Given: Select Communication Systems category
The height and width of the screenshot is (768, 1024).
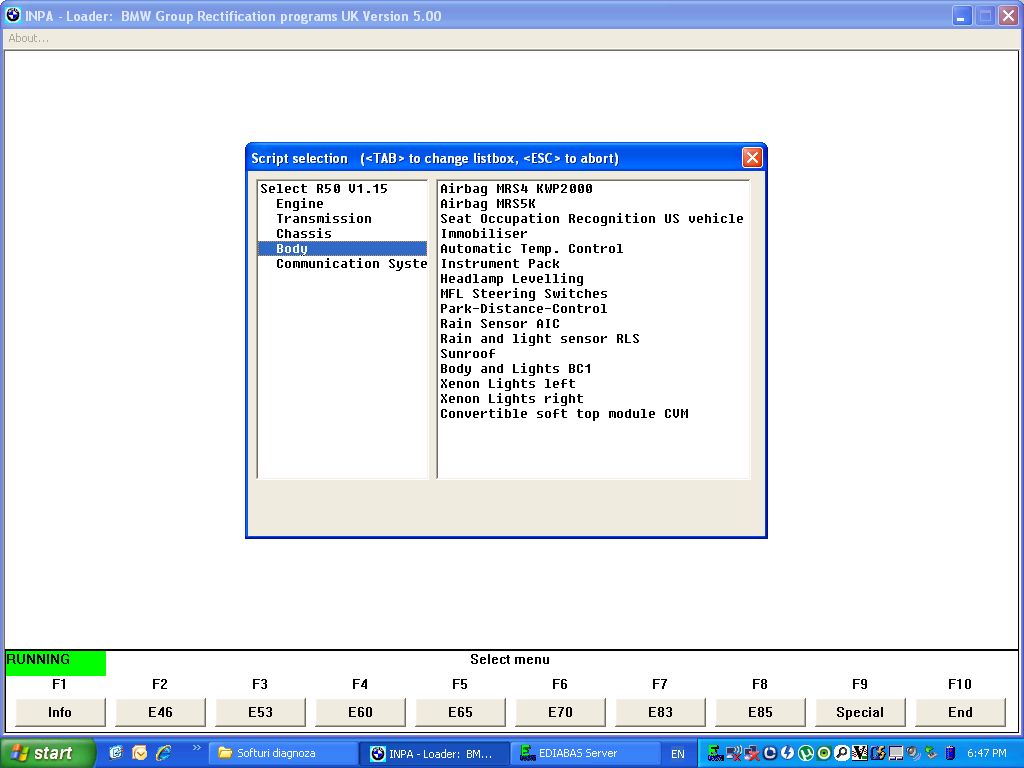Looking at the screenshot, I should 351,264.
